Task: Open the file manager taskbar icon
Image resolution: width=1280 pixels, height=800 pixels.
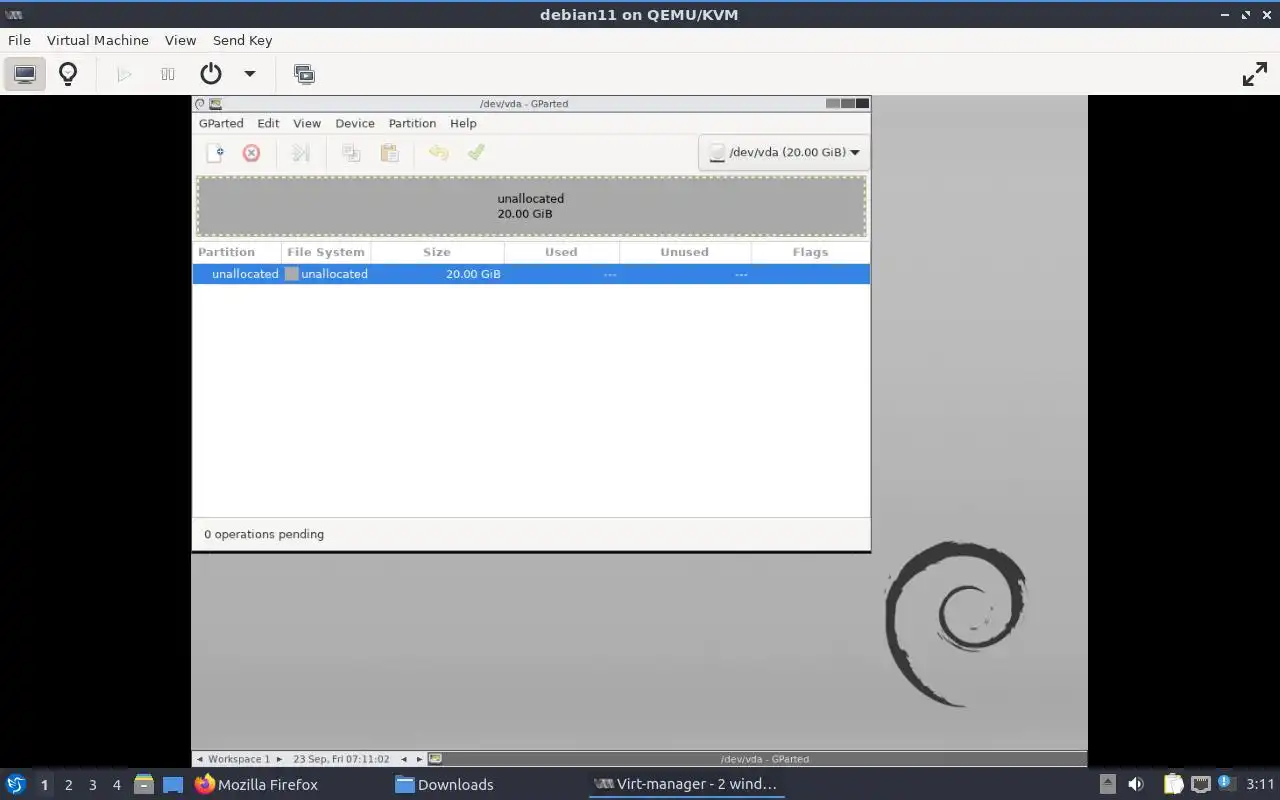Action: click(143, 784)
